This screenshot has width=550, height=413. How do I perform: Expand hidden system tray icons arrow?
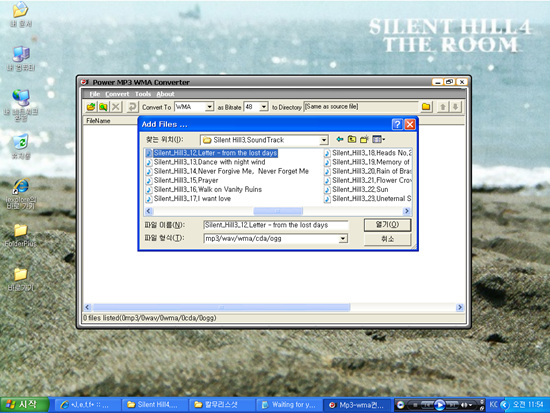tap(504, 405)
